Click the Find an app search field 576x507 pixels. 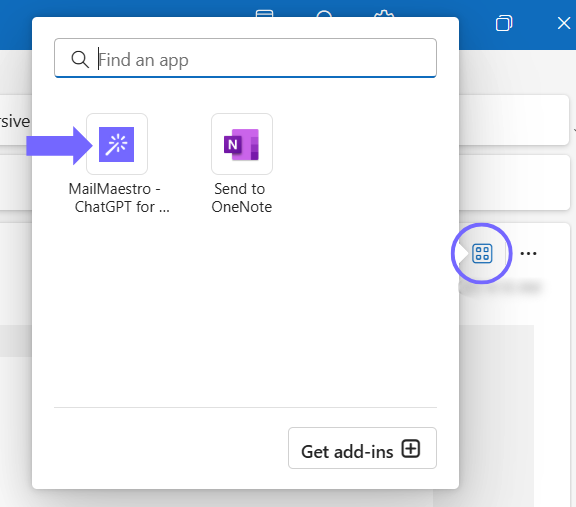245,58
